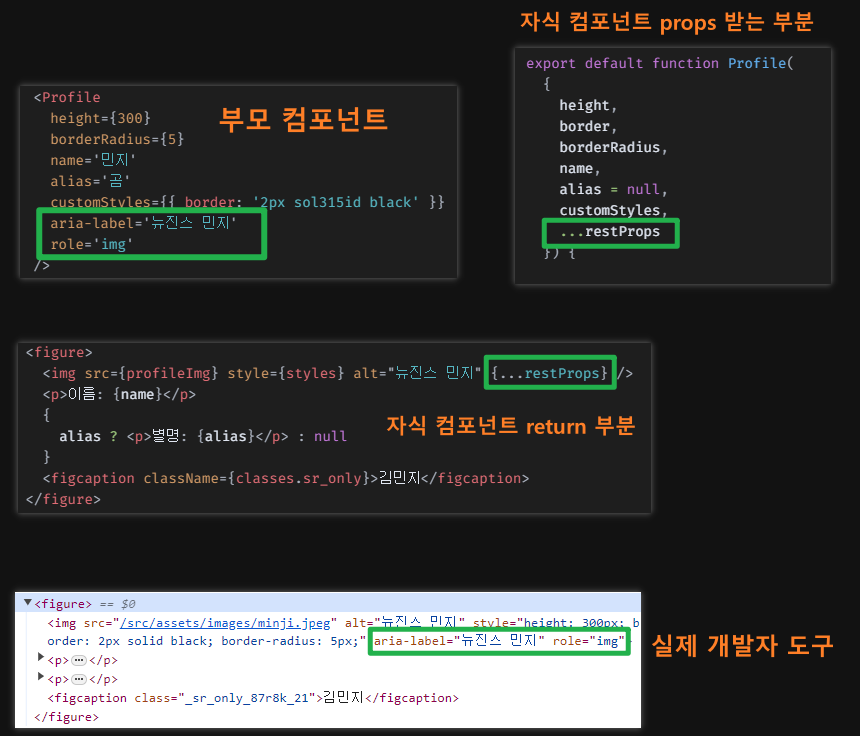Screen dimensions: 860x736
Task: Expand the first p element in DevTools
Action: pos(41,656)
